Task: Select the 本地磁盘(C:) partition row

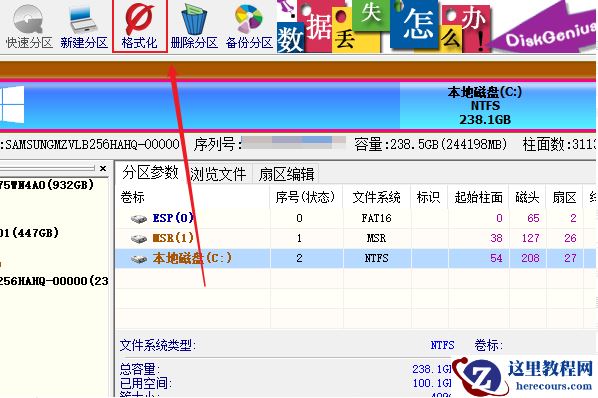Action: tap(355, 258)
